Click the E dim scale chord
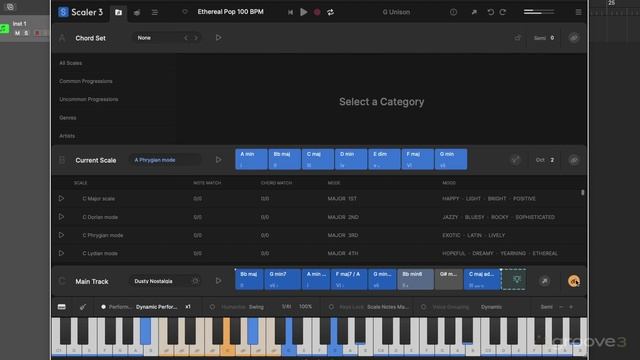Image resolution: width=640 pixels, height=360 pixels. (x=384, y=159)
